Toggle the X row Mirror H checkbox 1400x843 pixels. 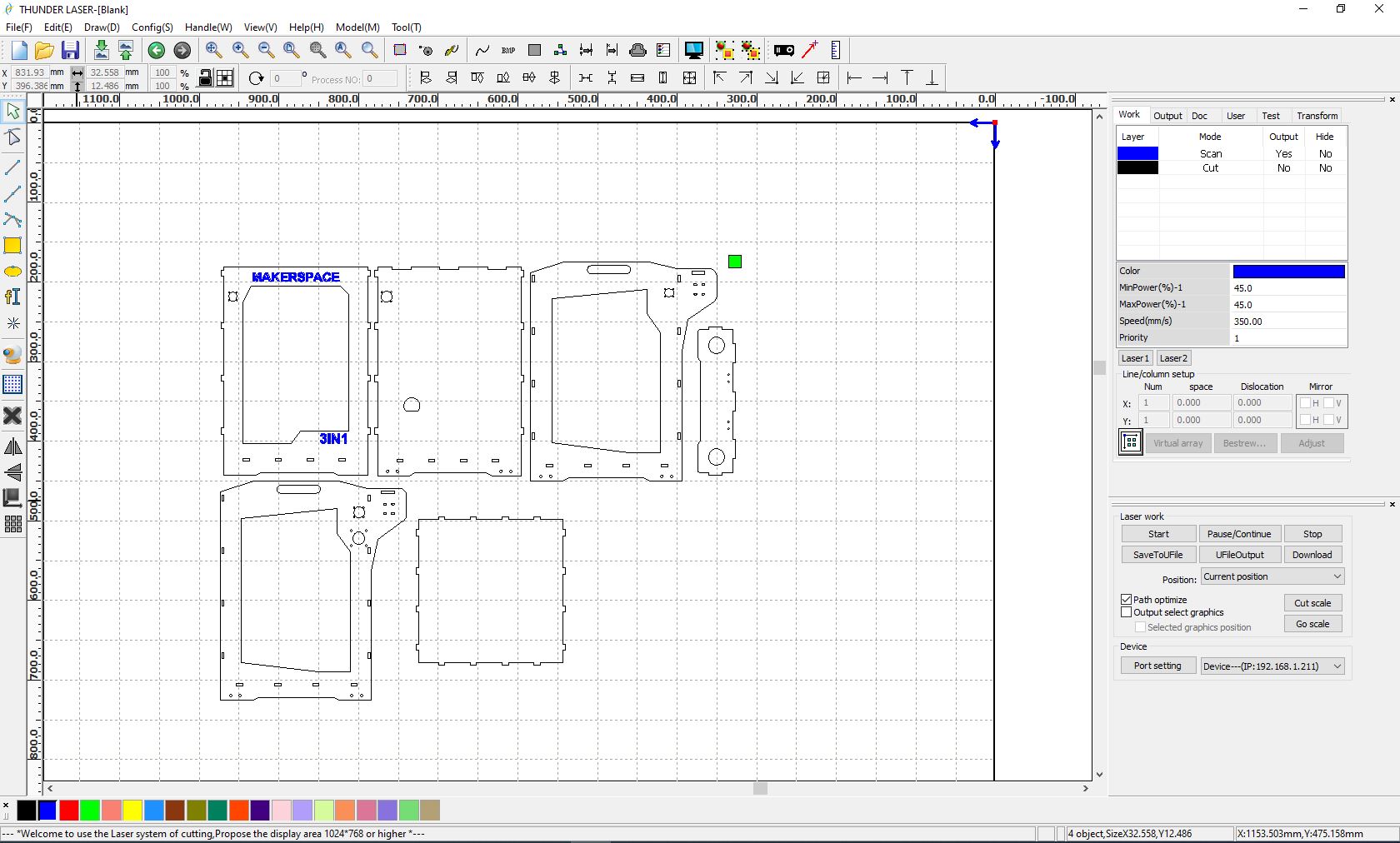coord(1305,403)
